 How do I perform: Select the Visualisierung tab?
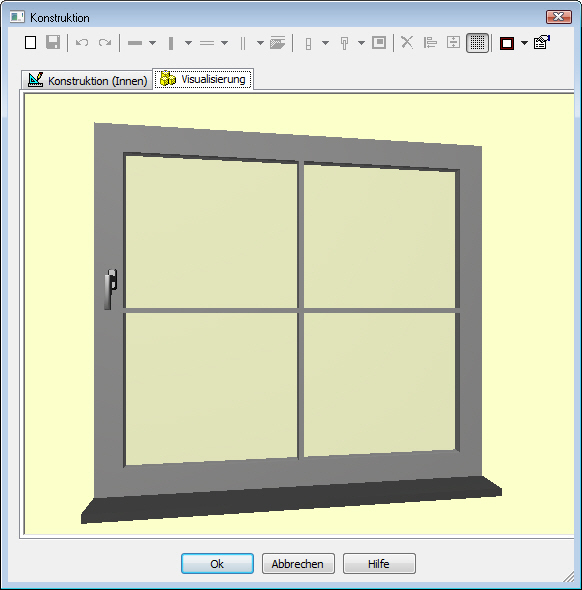(203, 79)
